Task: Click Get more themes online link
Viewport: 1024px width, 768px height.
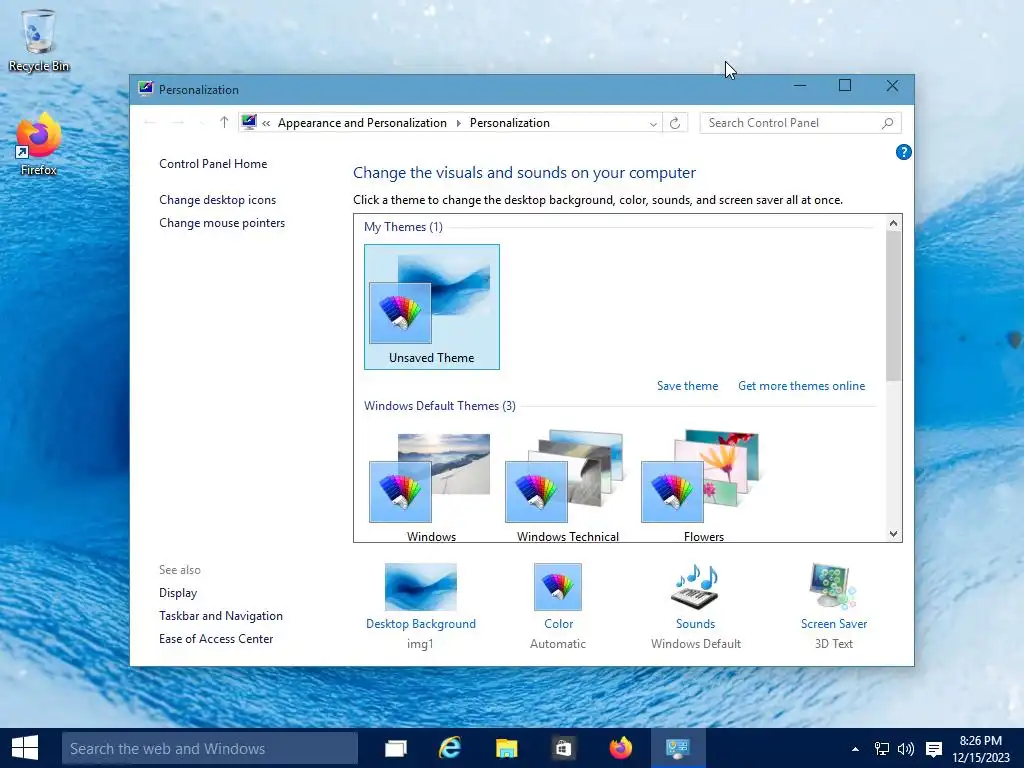Action: pos(801,386)
